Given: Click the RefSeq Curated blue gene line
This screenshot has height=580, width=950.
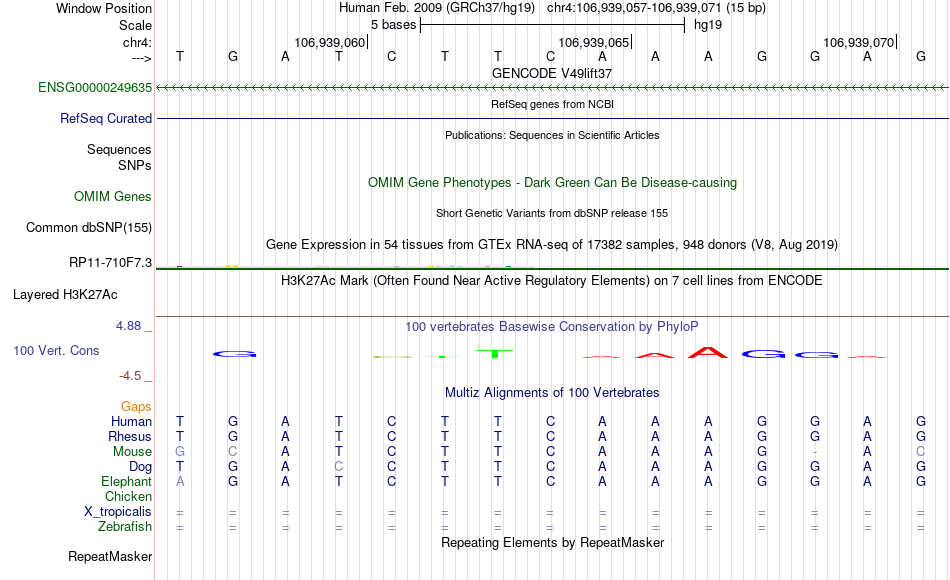Looking at the screenshot, I should point(552,118).
